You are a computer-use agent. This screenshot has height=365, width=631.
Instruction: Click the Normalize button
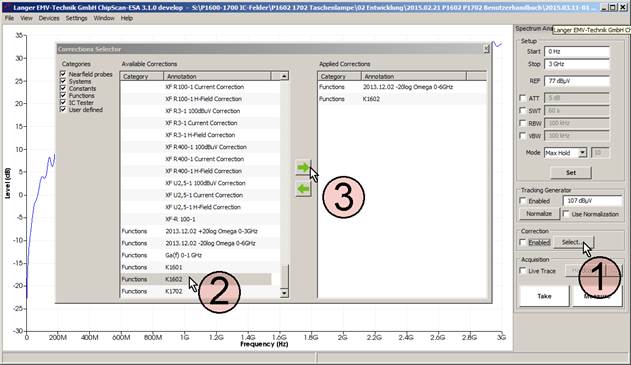tap(539, 214)
